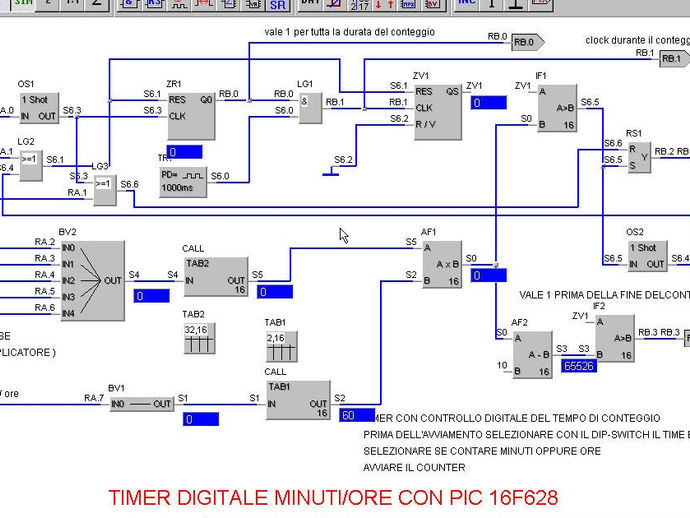This screenshot has height=518, width=690.
Task: Select the BV2 multi-input block
Action: 92,281
